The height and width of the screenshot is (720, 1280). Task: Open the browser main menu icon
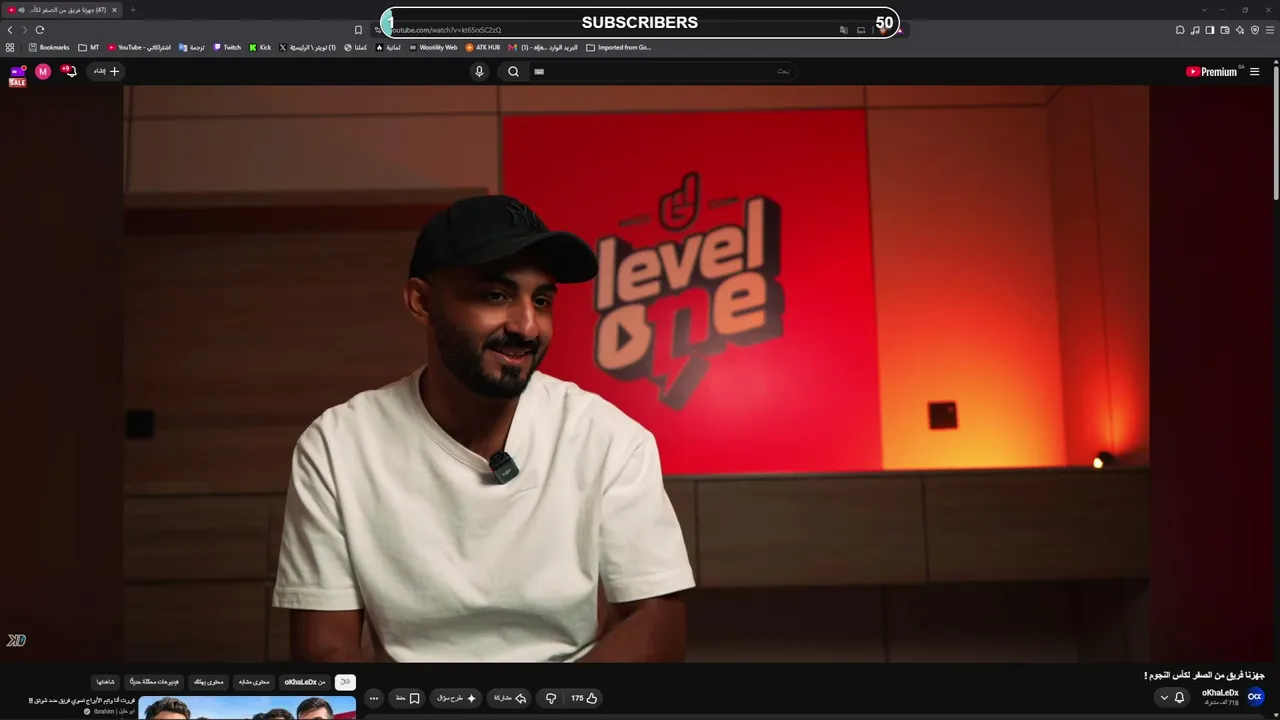click(x=1270, y=30)
